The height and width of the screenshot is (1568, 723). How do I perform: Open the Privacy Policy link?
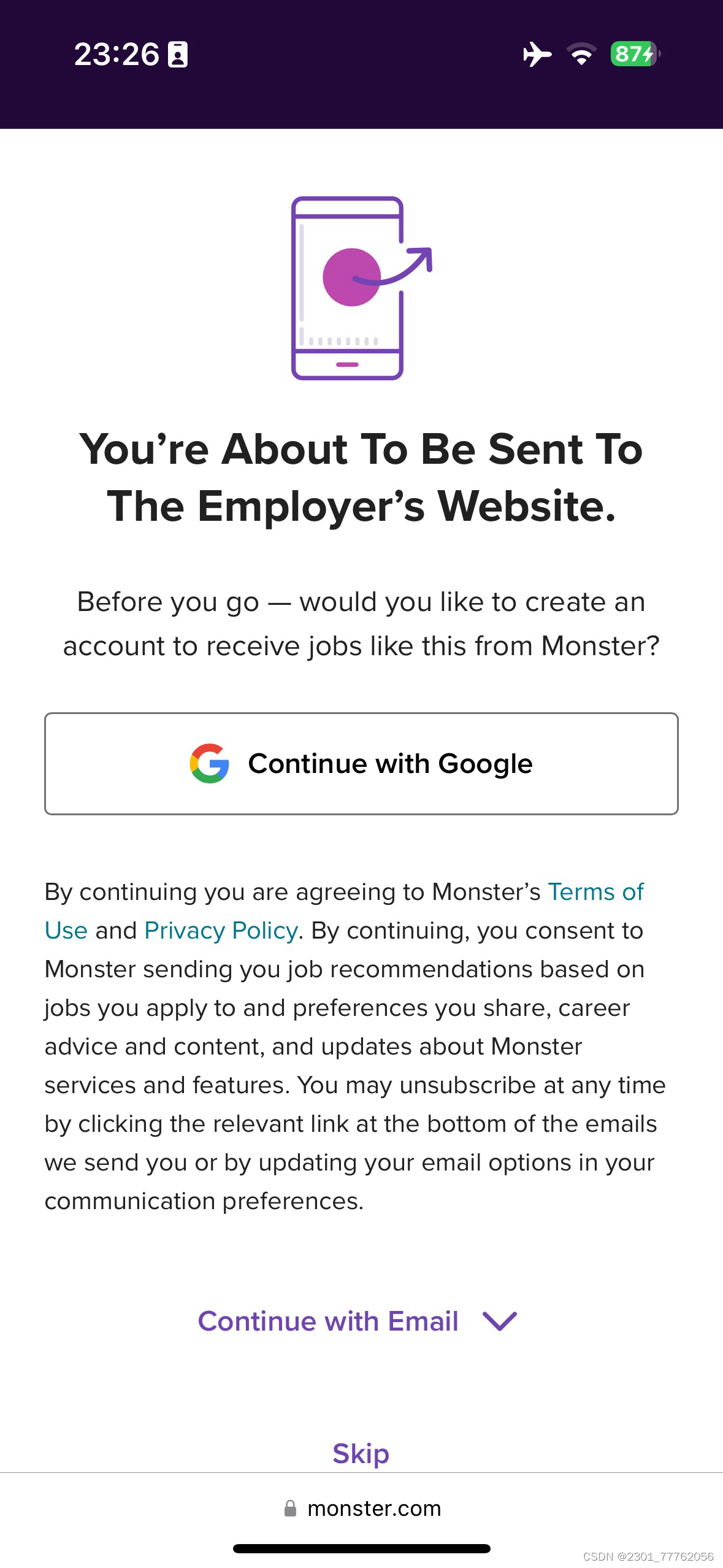tap(221, 931)
